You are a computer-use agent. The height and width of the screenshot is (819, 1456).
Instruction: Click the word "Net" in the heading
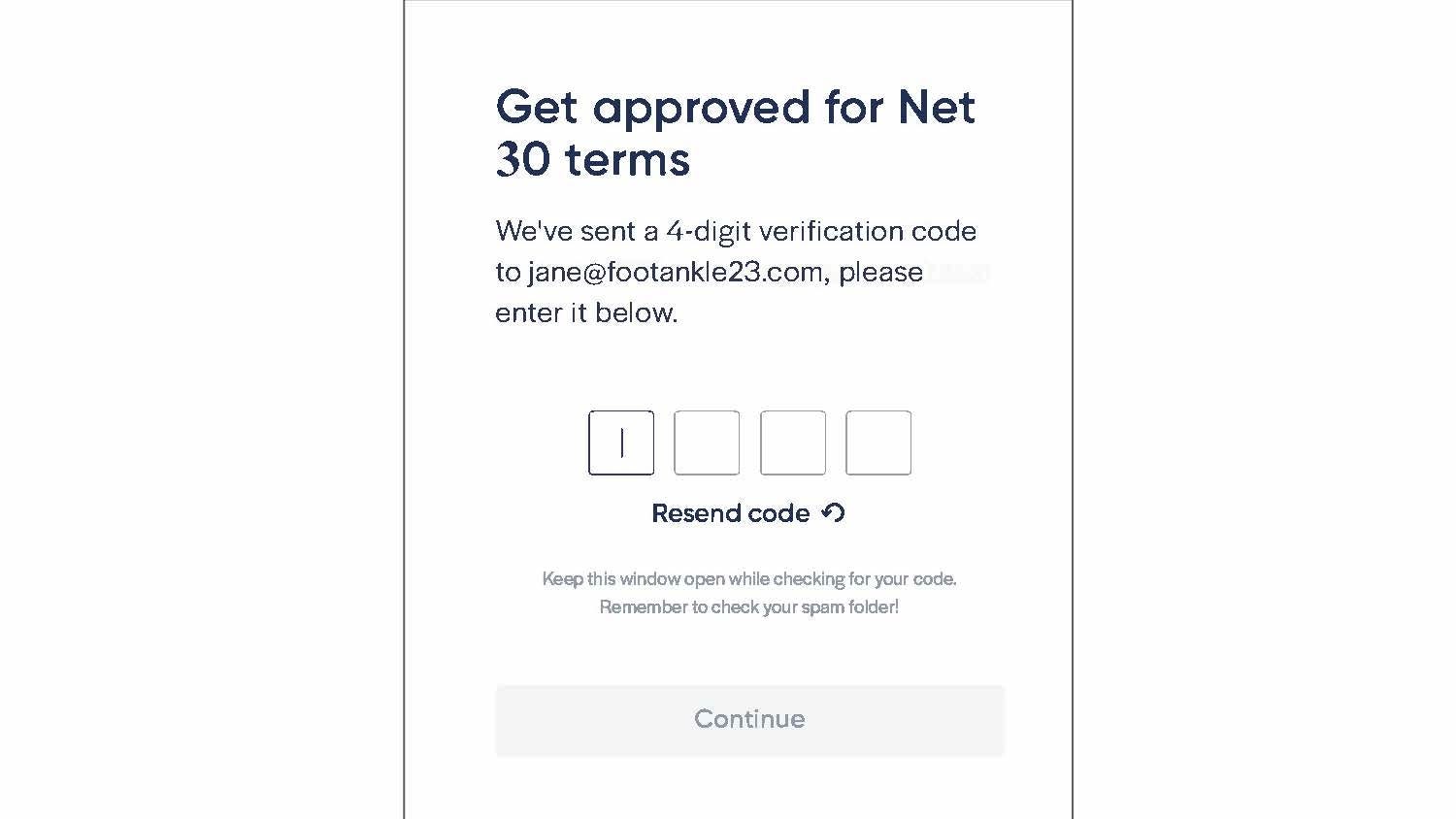pos(937,107)
